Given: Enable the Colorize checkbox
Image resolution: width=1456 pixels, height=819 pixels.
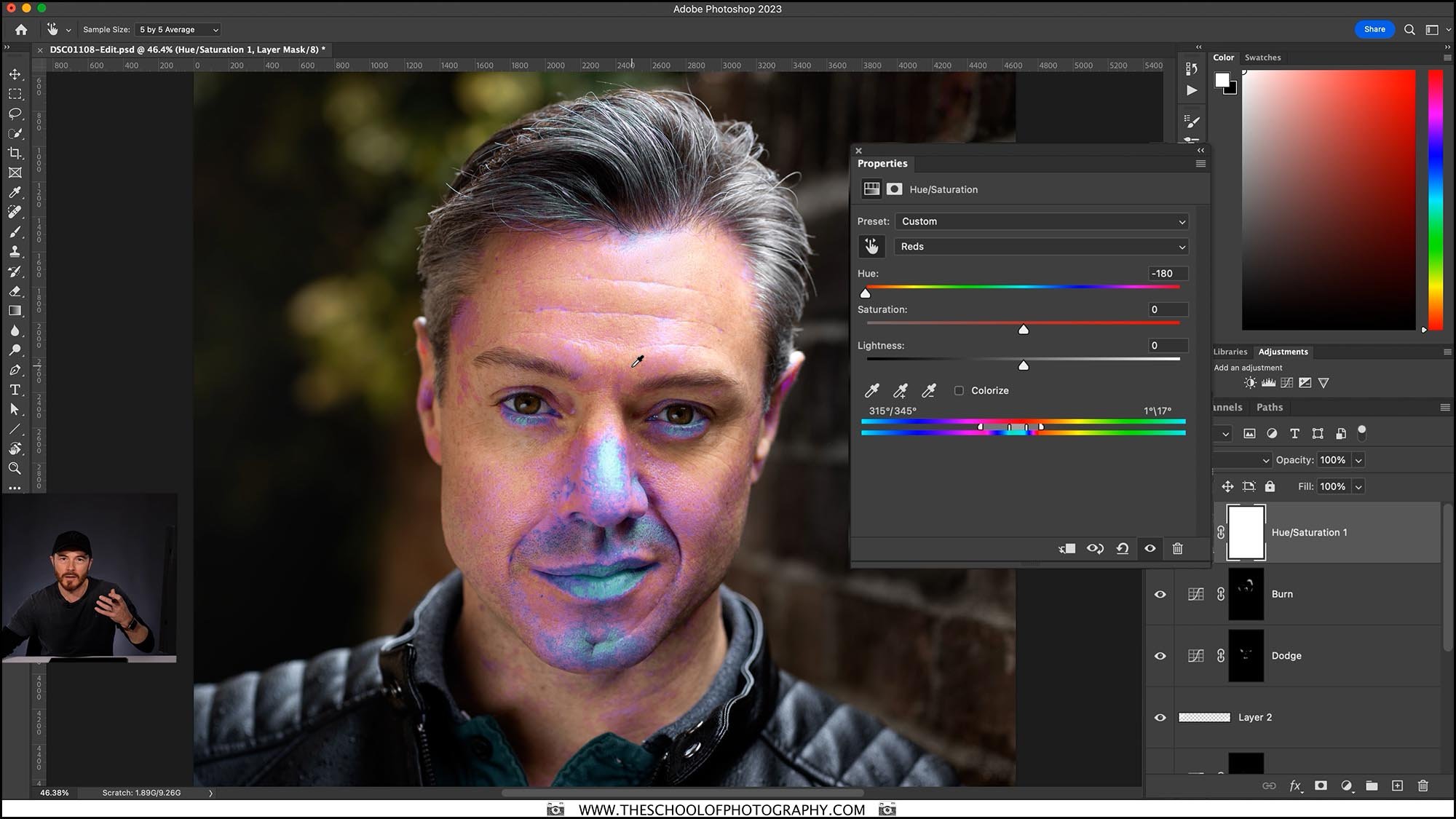Looking at the screenshot, I should (x=960, y=390).
